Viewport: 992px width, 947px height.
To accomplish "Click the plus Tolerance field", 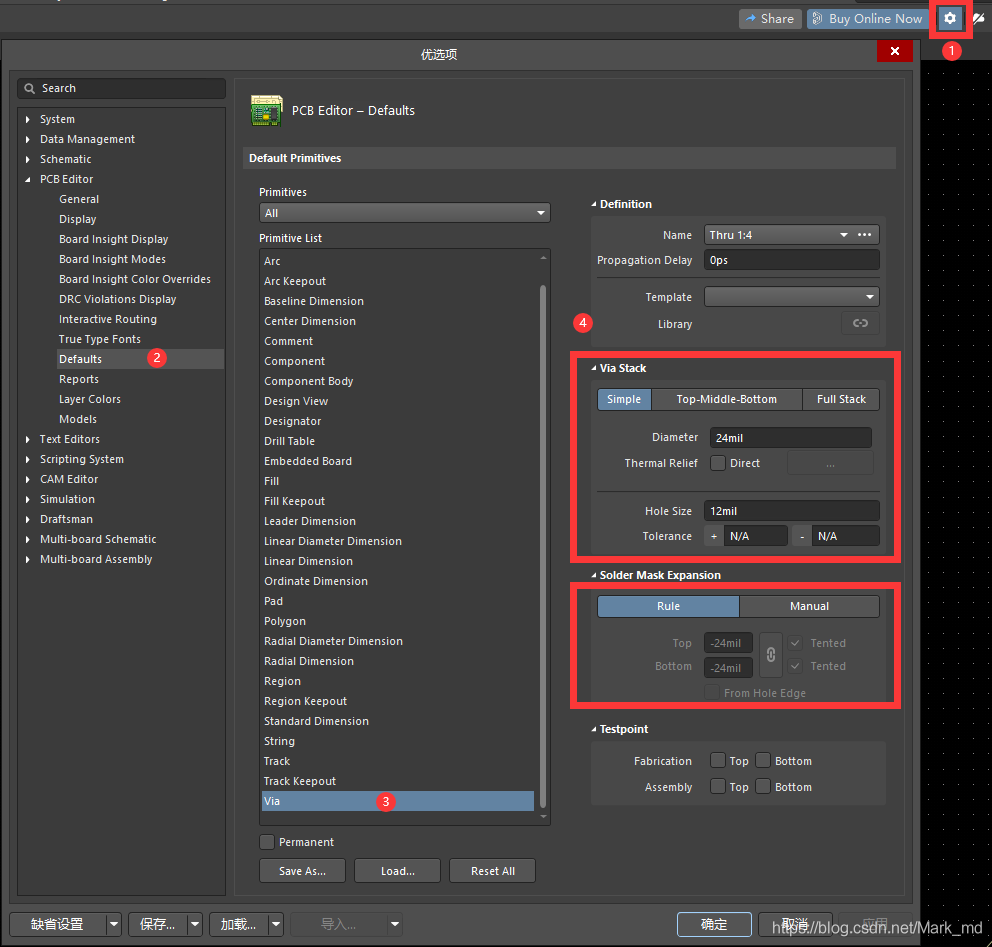I will (x=755, y=536).
